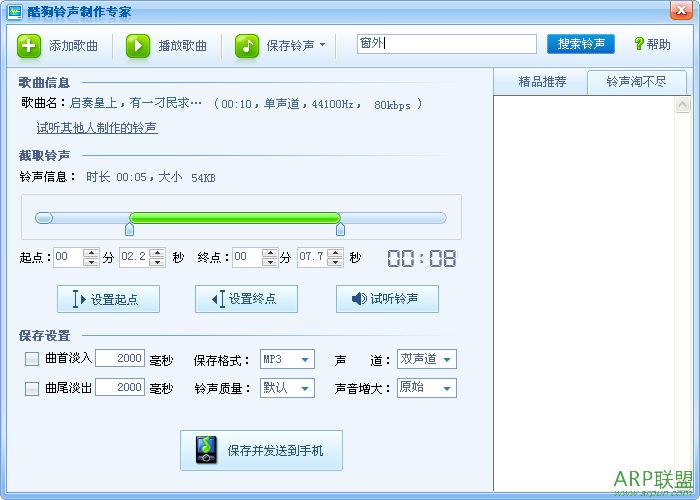Viewport: 700px width, 500px height.
Task: Click the start point minutes field
Action: click(x=68, y=257)
